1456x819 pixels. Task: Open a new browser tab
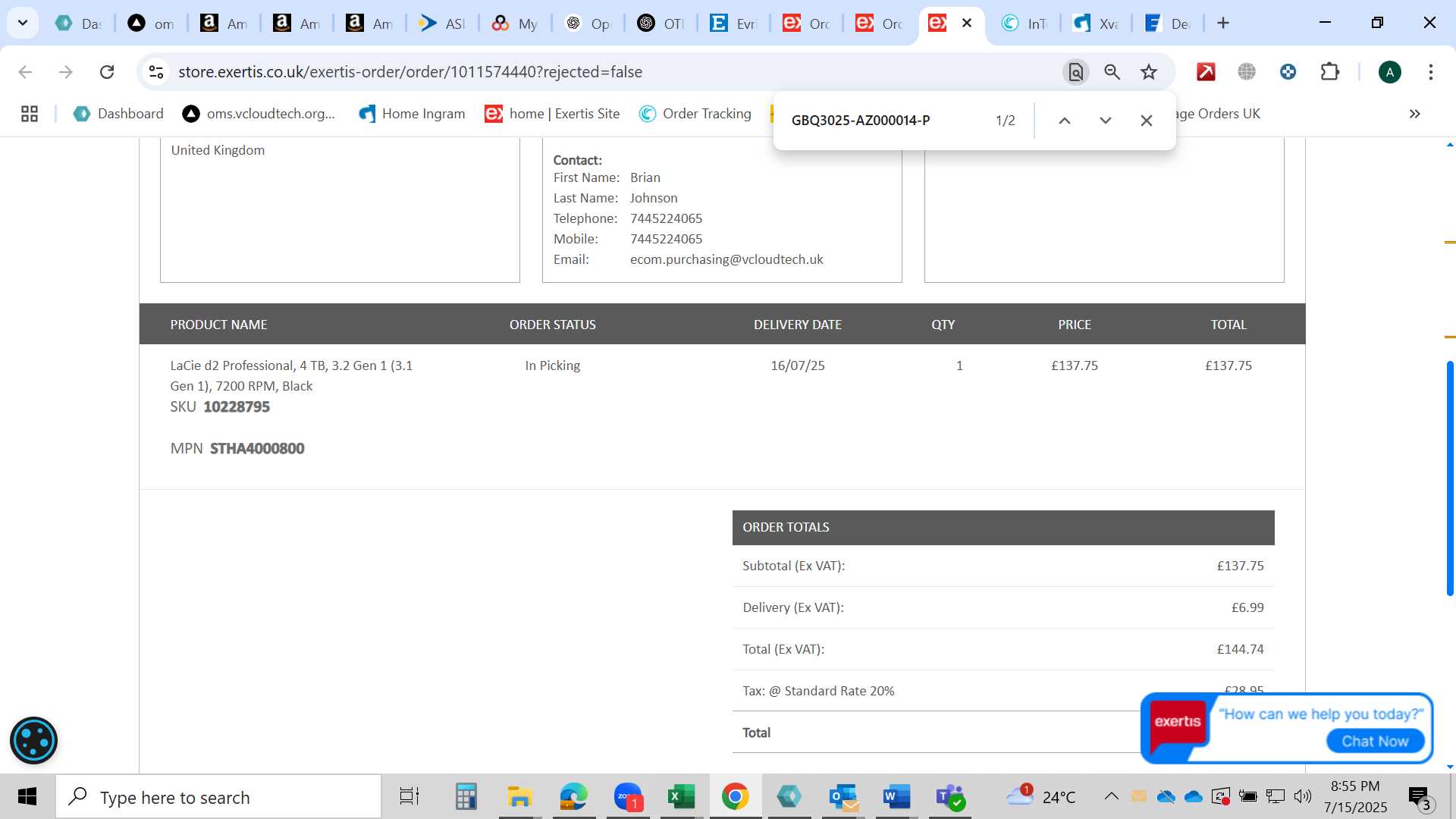tap(1222, 23)
